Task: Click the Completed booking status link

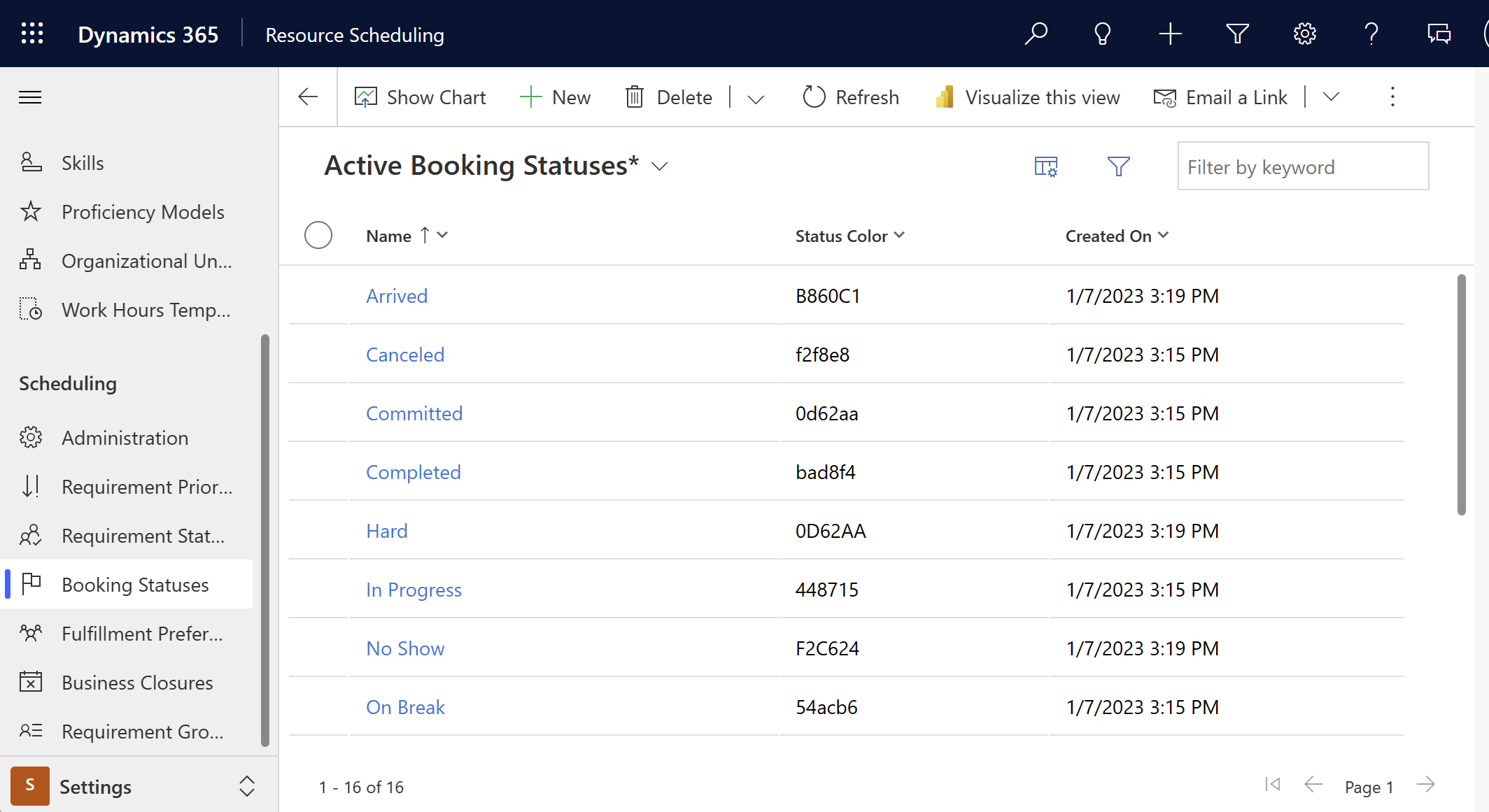Action: [x=413, y=471]
